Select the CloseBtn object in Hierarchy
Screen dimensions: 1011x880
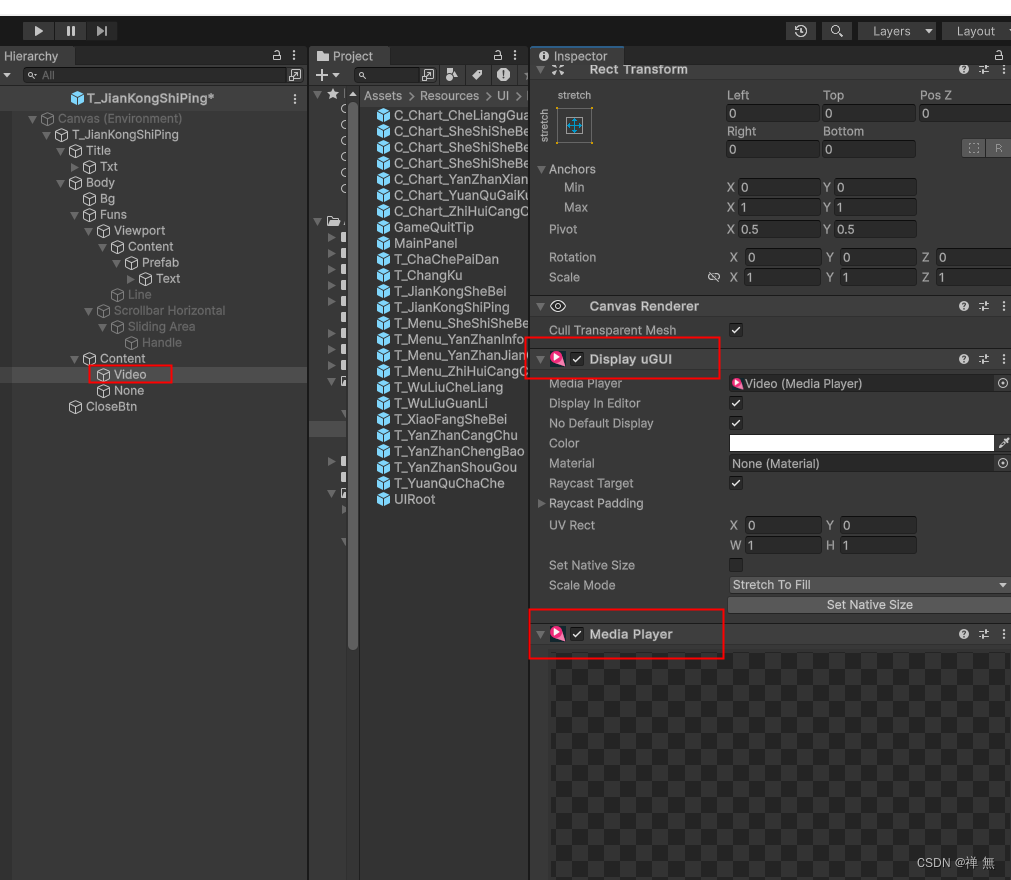[111, 407]
